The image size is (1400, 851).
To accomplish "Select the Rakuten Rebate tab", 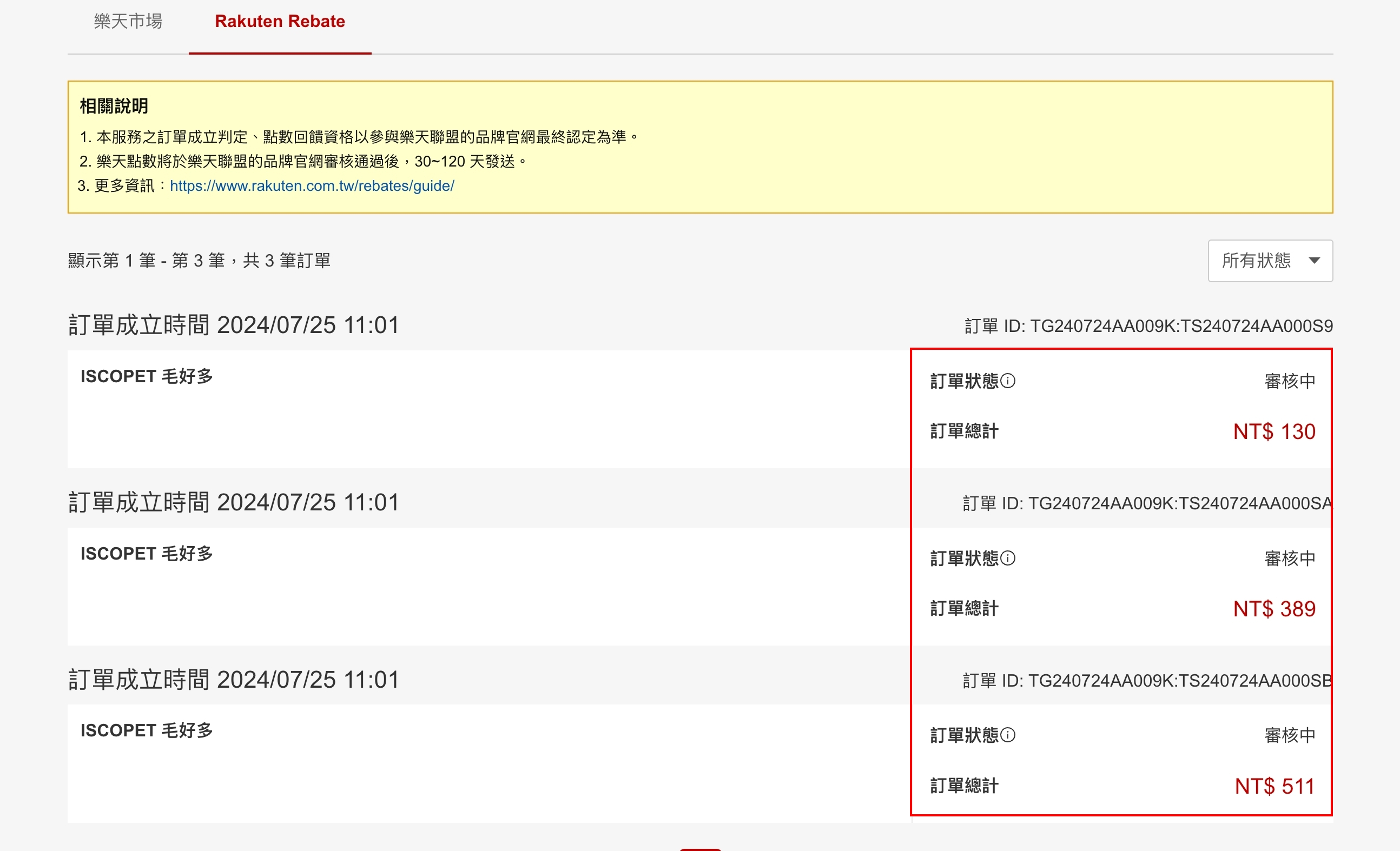I will point(280,22).
